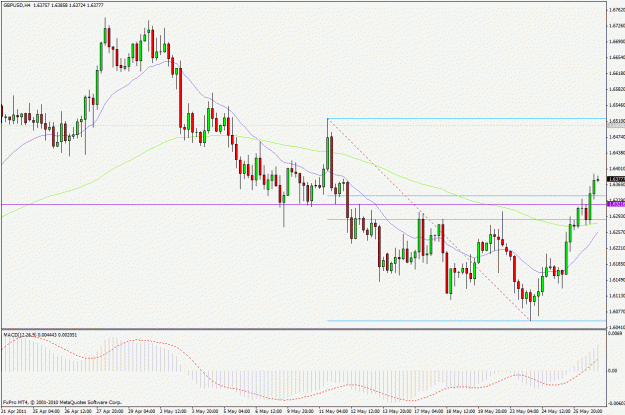Image resolution: width=625 pixels, height=415 pixels.
Task: Click the top cyan Fibonacci level line
Action: pos(466,118)
